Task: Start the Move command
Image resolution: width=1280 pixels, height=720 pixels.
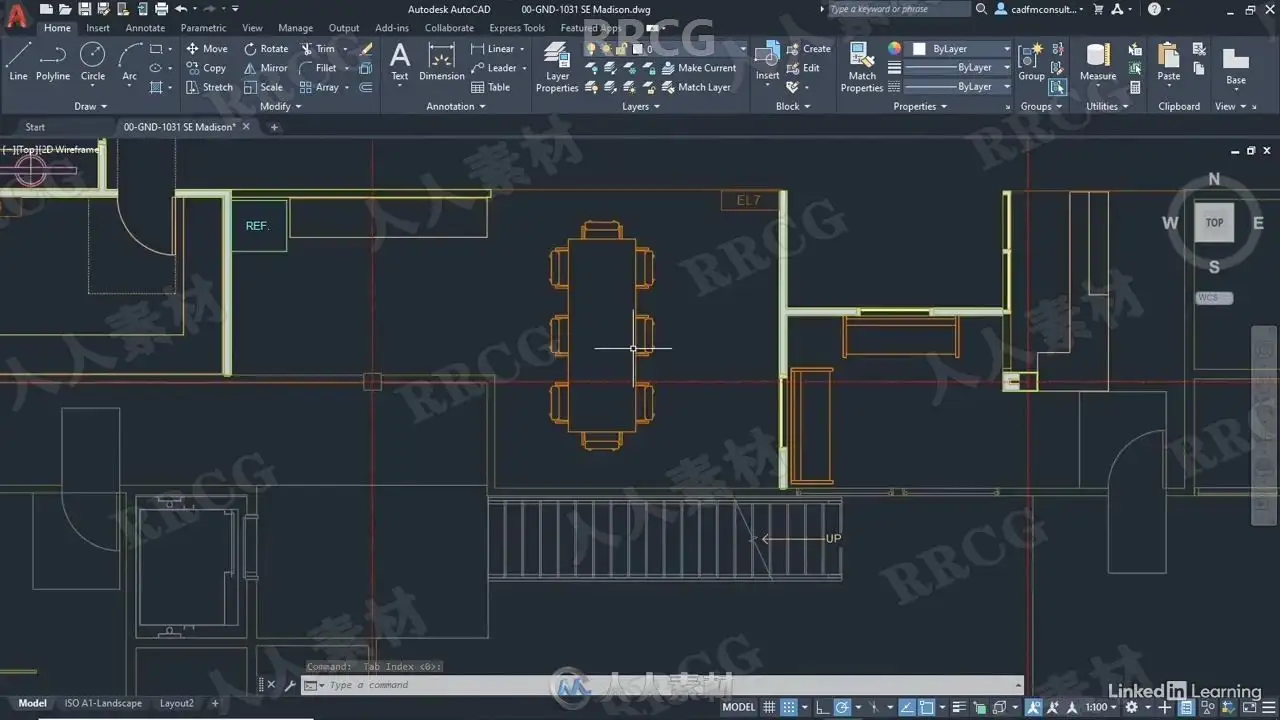Action: tap(207, 48)
